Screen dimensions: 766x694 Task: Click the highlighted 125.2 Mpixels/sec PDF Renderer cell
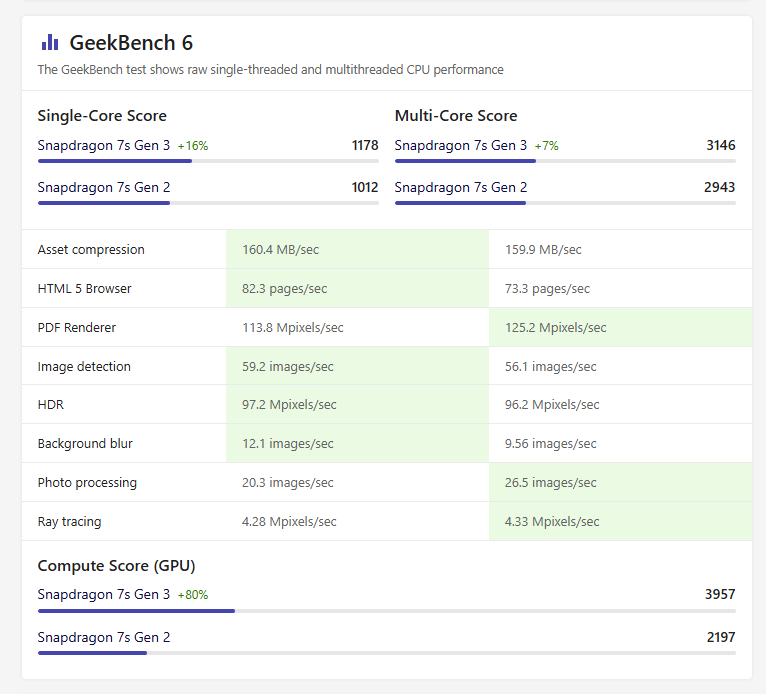(556, 328)
